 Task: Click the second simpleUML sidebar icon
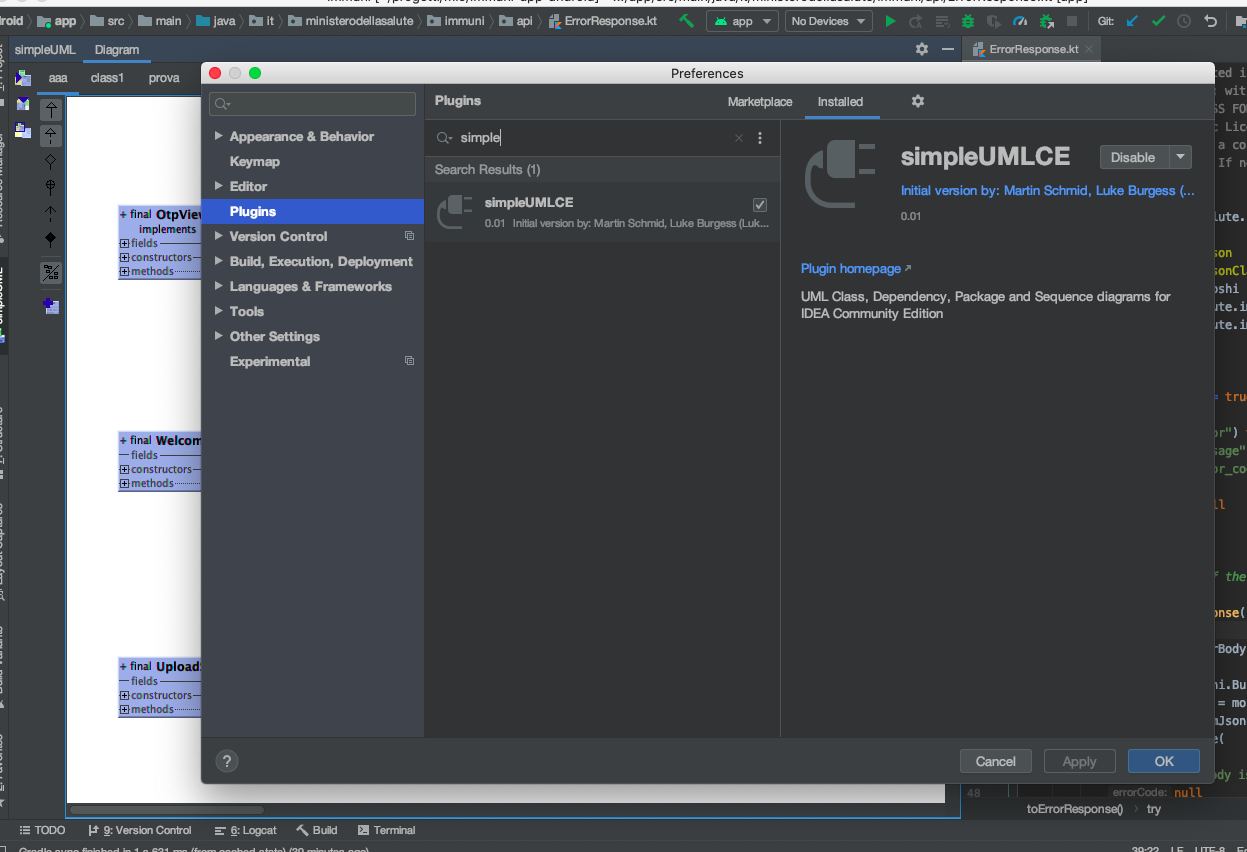pos(23,104)
